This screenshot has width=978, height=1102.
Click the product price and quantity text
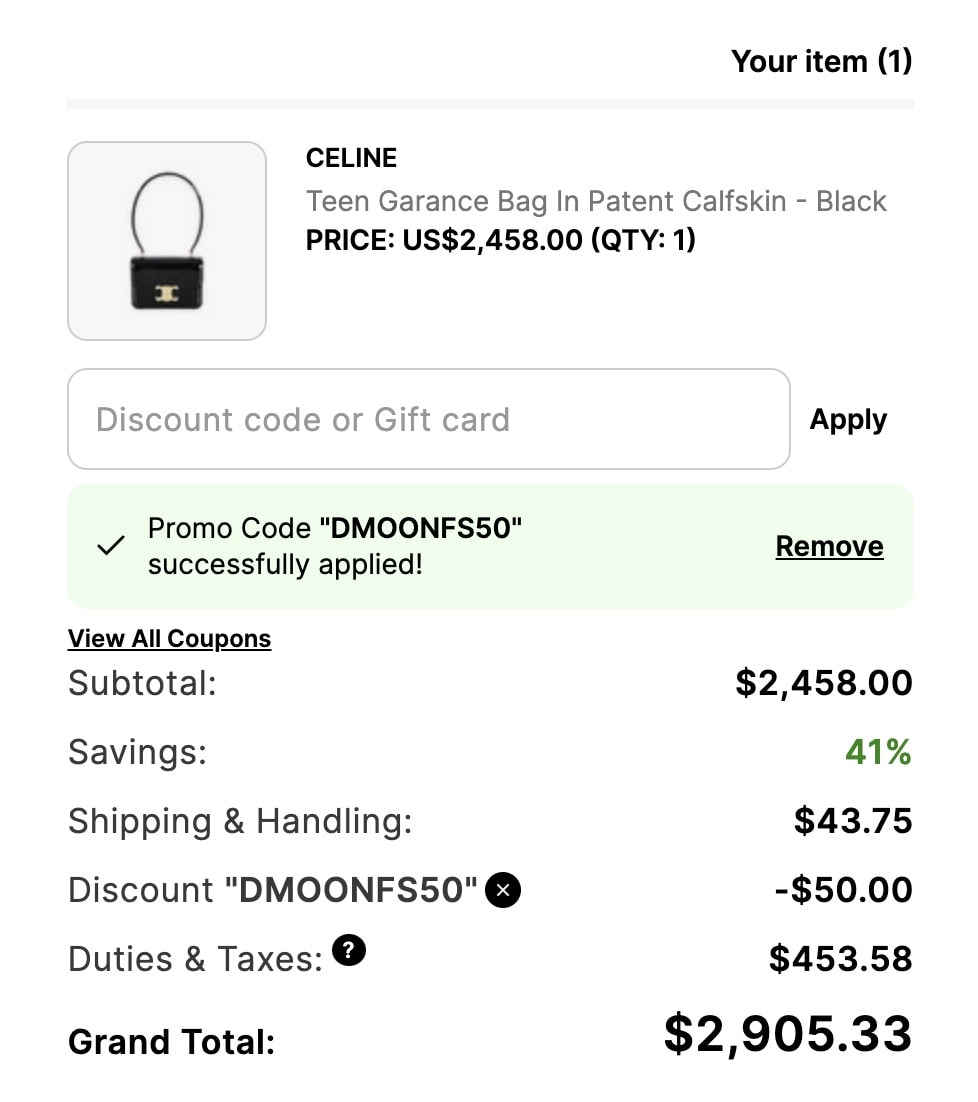click(500, 240)
